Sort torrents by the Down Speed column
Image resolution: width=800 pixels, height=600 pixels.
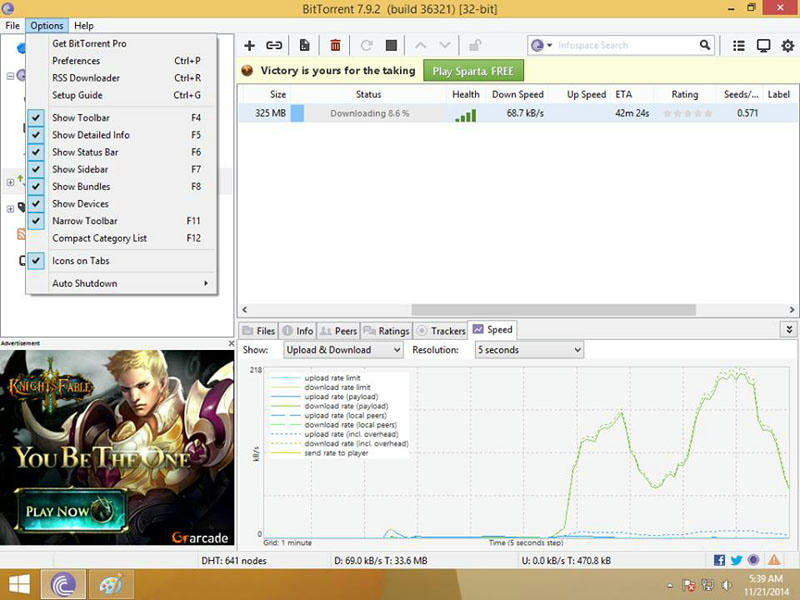[x=517, y=94]
